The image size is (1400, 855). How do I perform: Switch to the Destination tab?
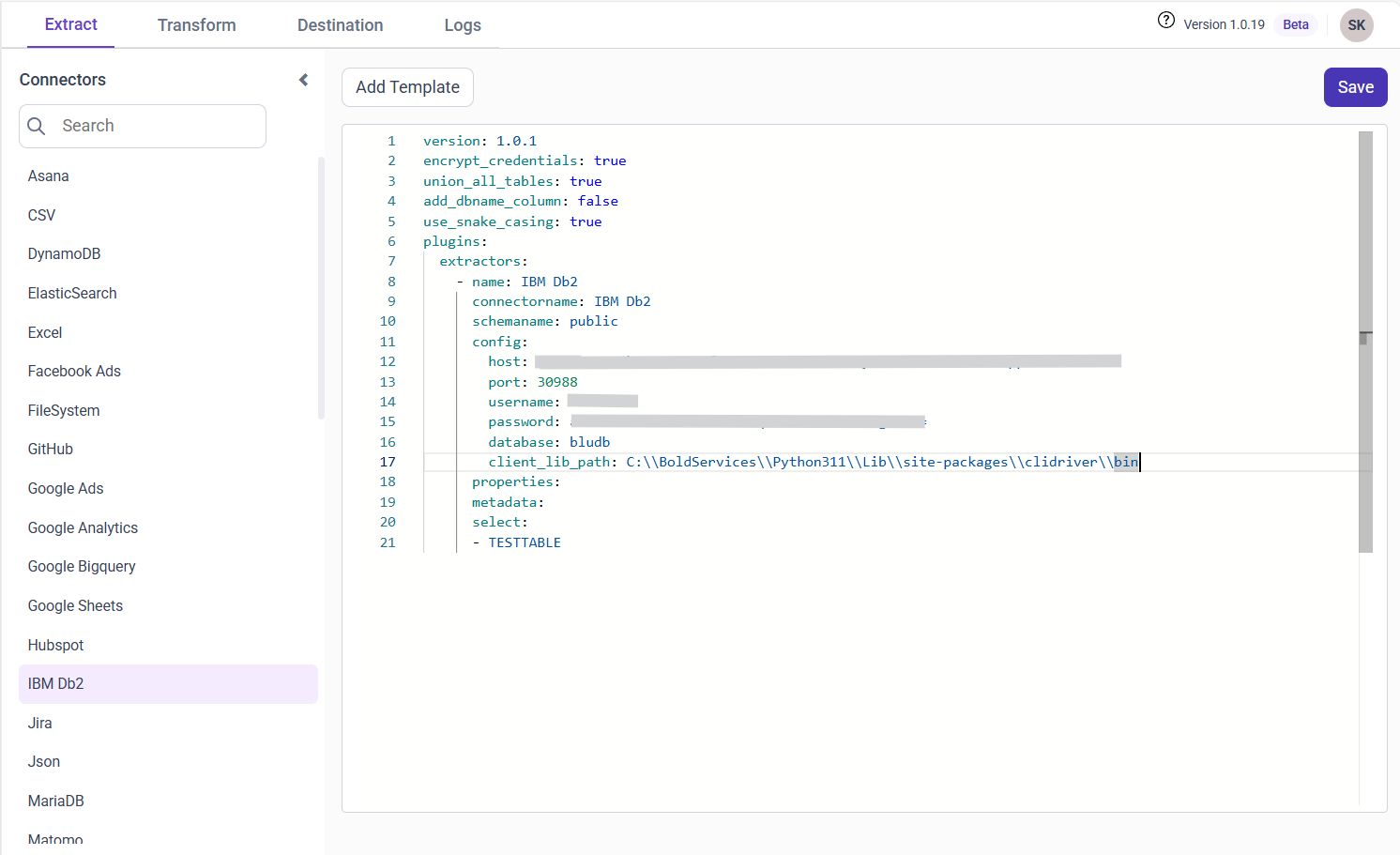pyautogui.click(x=340, y=25)
